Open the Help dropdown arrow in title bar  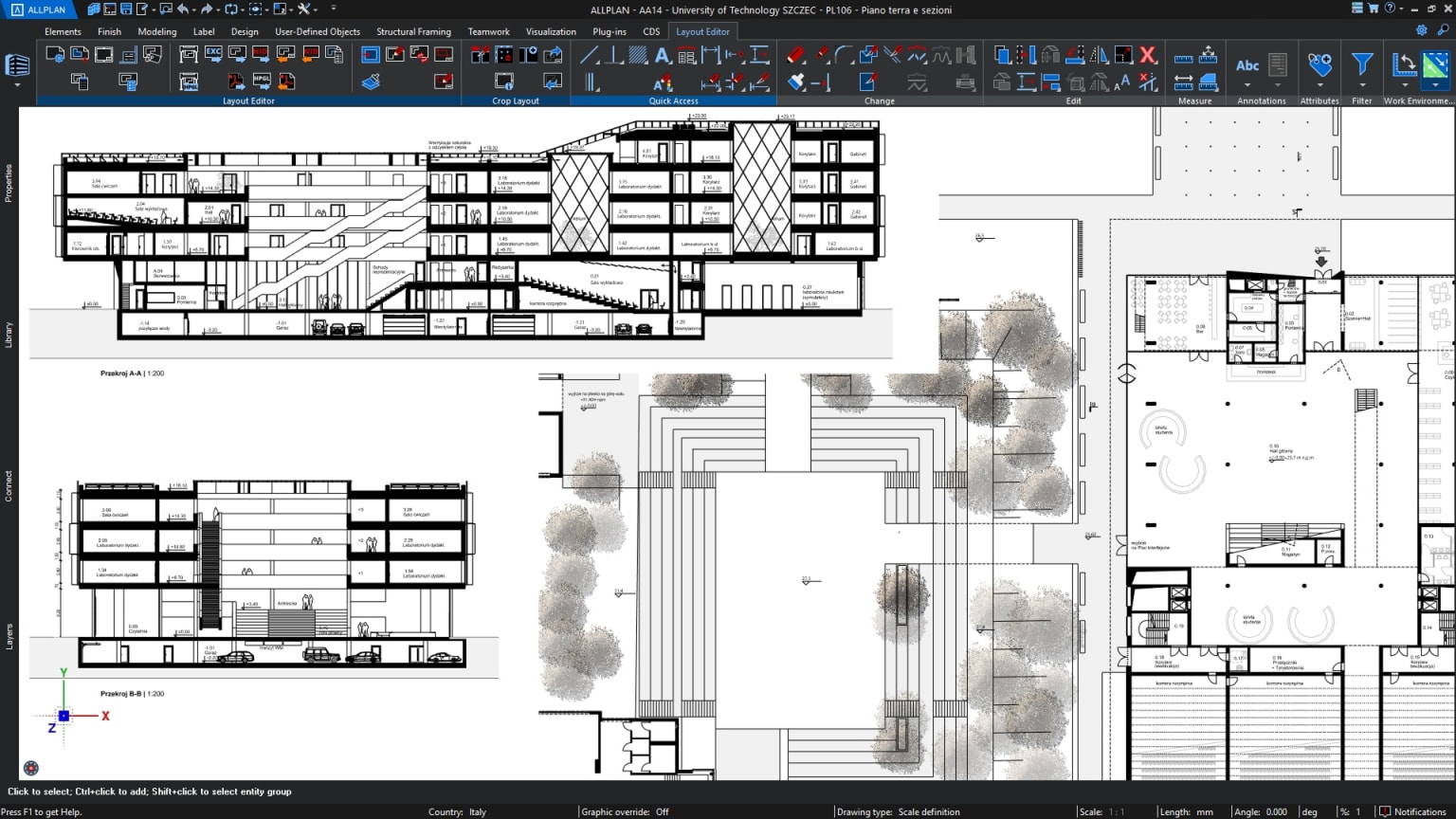point(1400,9)
